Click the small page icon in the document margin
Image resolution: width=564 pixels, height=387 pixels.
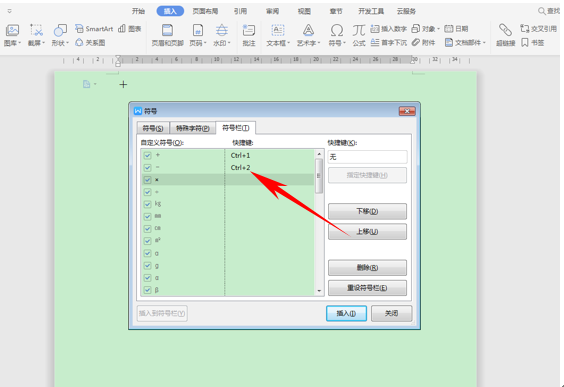coord(87,84)
